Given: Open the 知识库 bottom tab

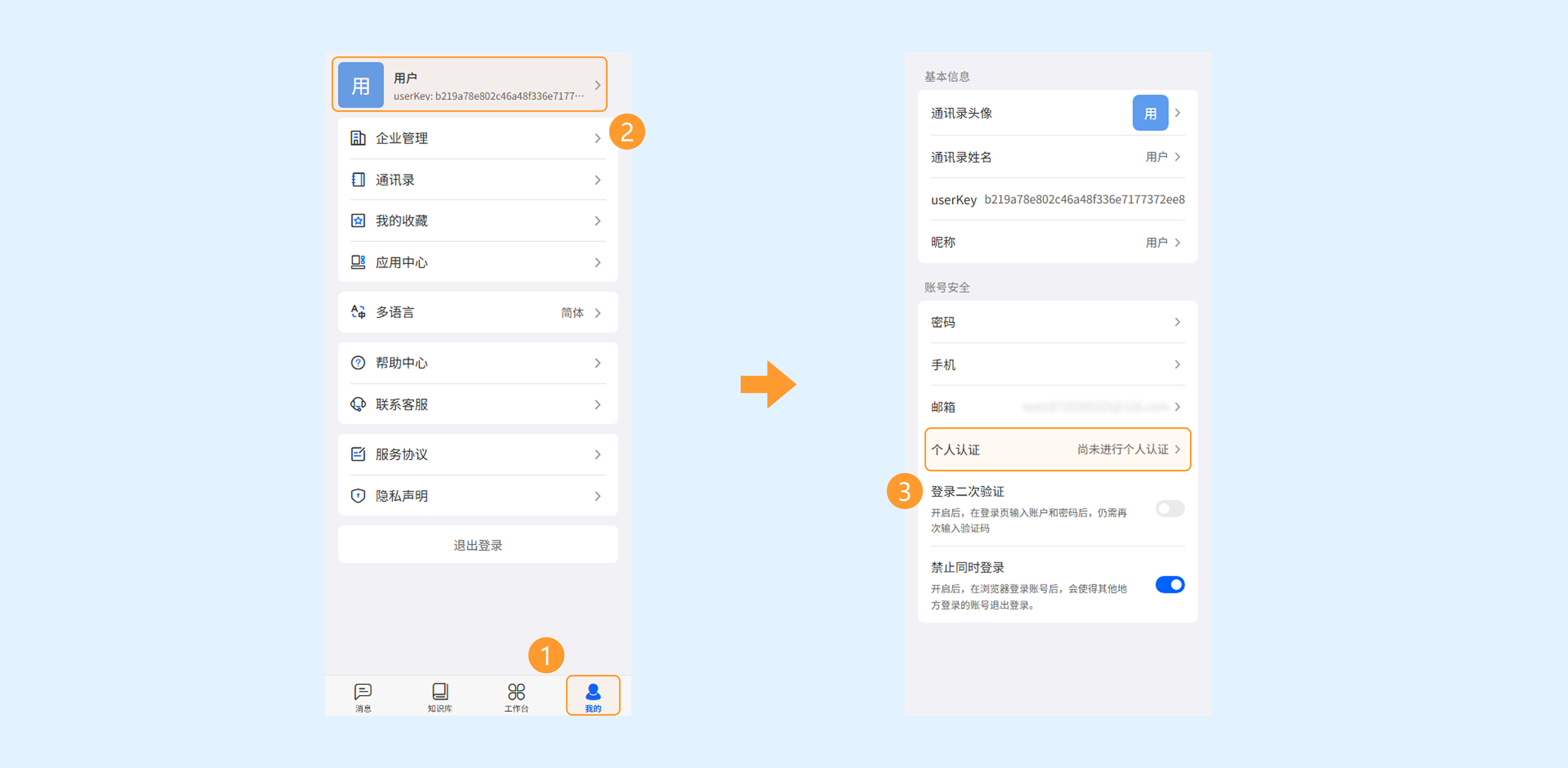Looking at the screenshot, I should (439, 696).
